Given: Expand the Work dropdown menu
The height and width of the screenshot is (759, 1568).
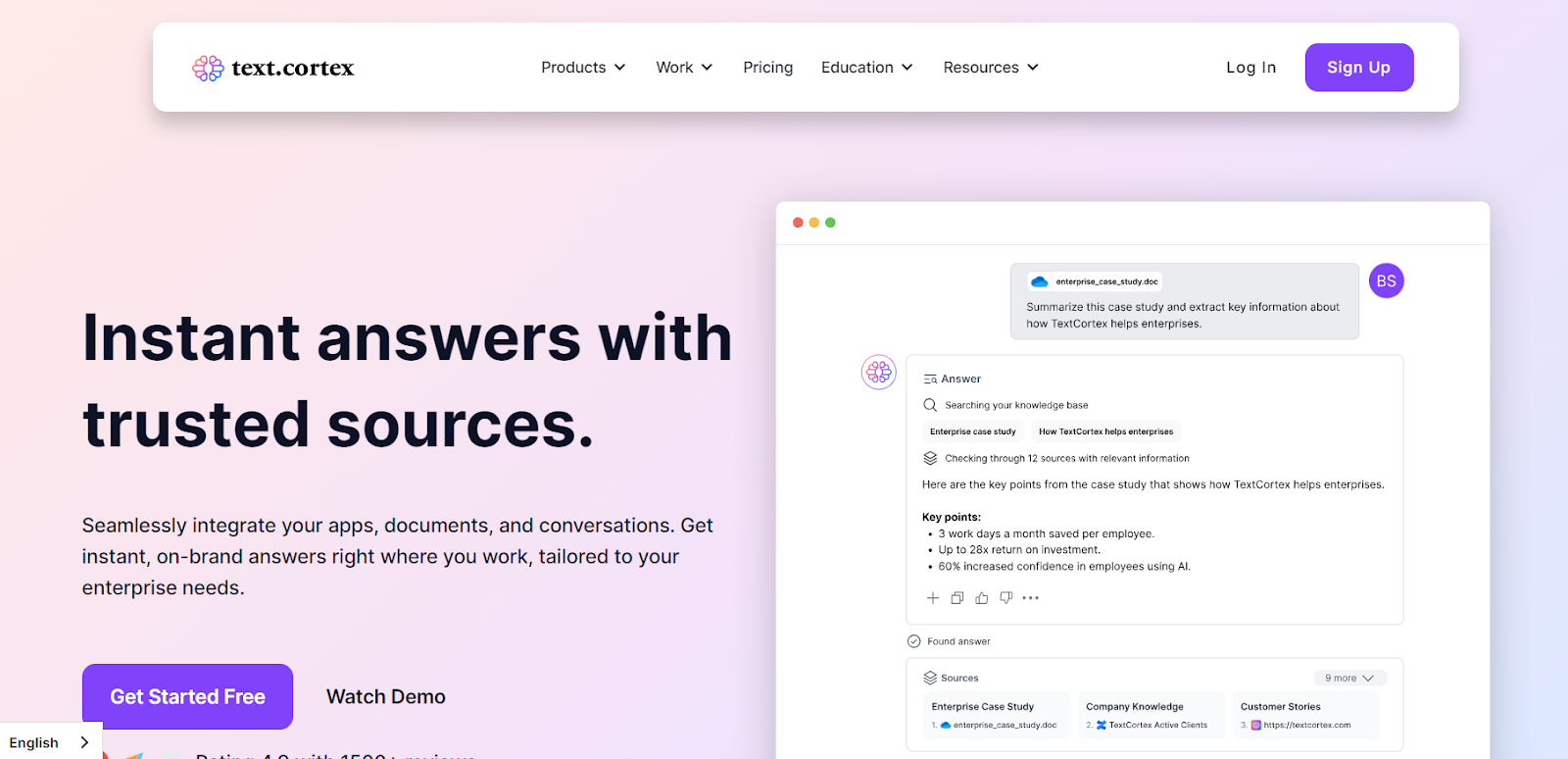Looking at the screenshot, I should (x=684, y=68).
